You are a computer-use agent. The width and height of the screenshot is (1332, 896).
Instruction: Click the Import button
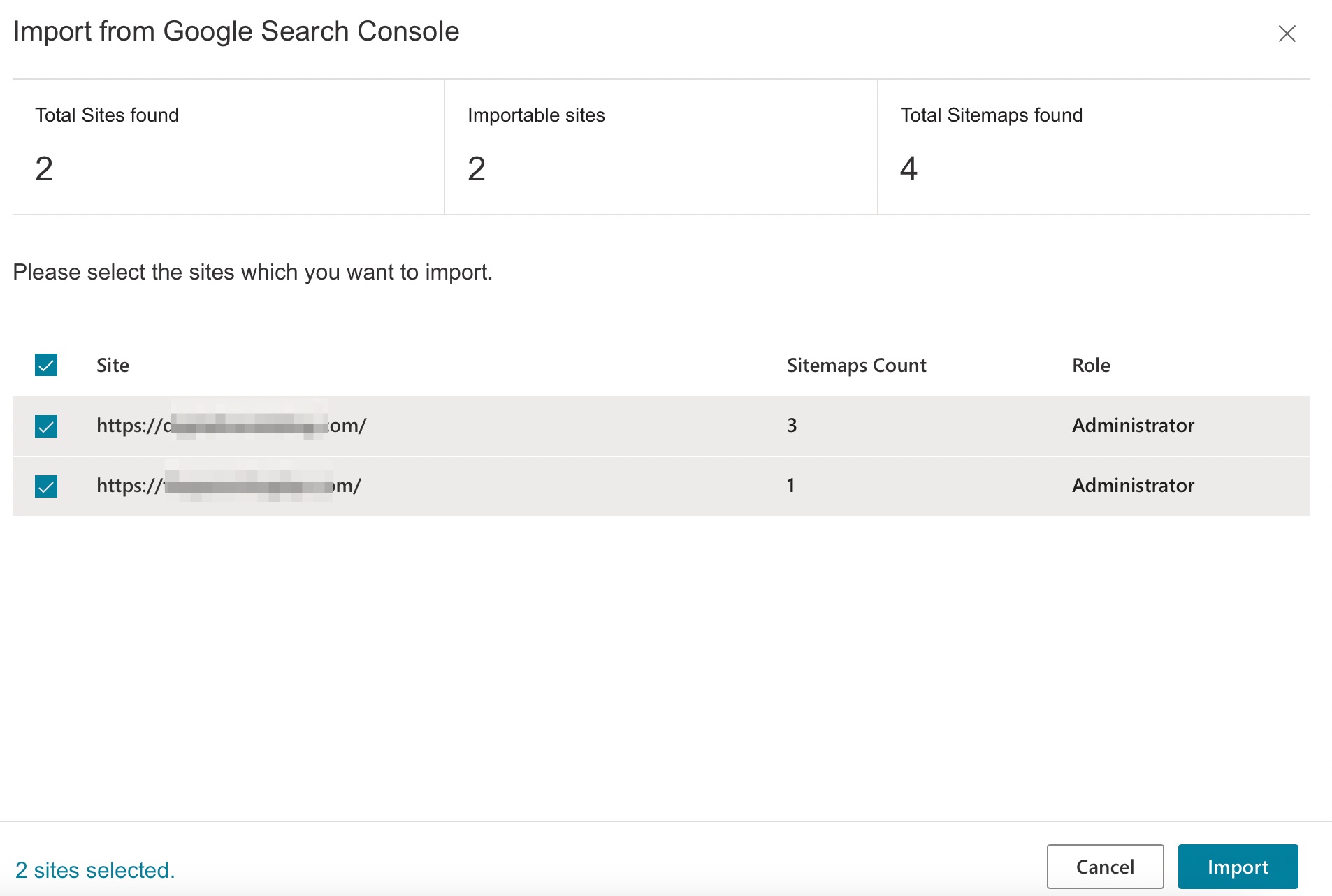point(1238,867)
